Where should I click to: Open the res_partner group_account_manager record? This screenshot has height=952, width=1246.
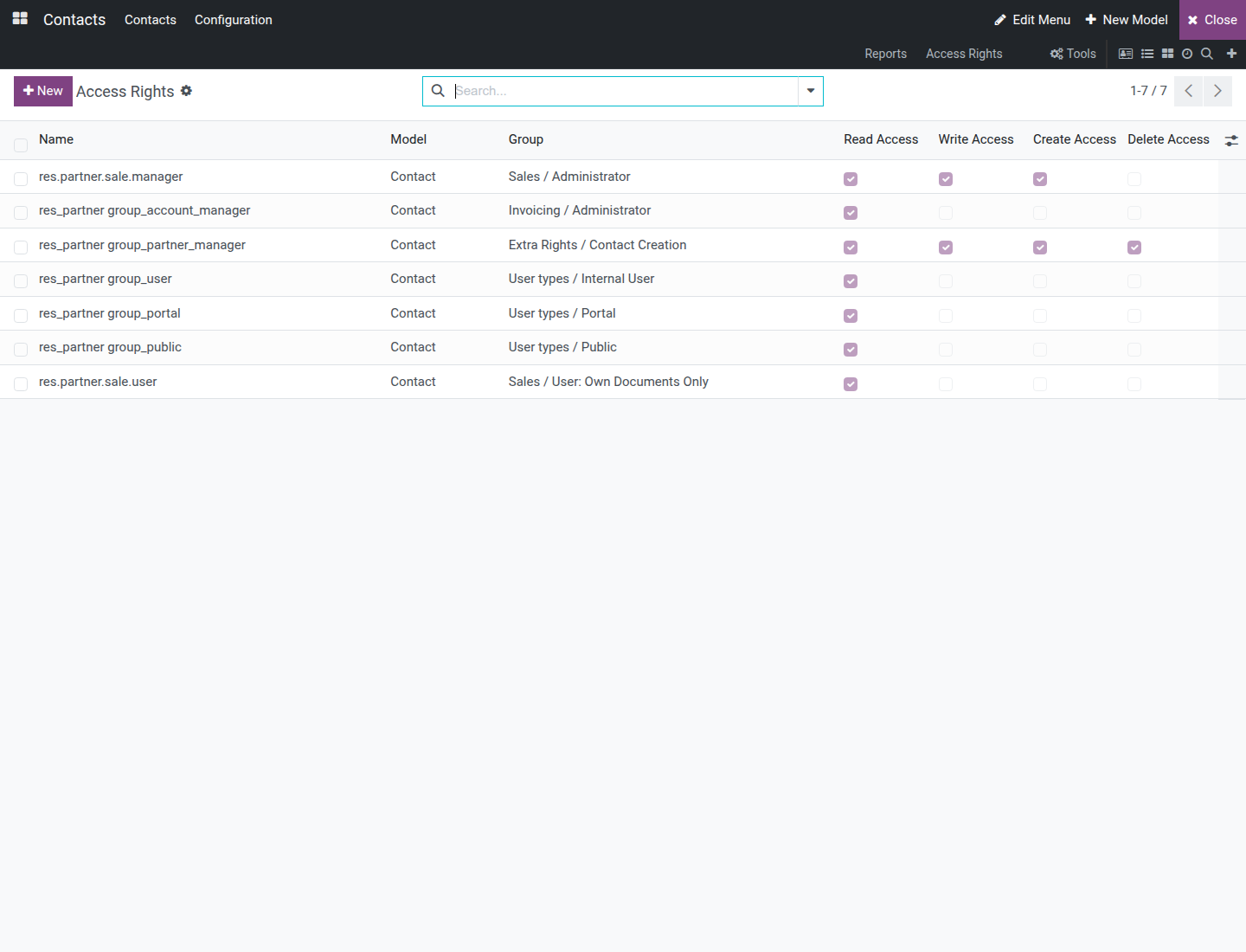(145, 210)
